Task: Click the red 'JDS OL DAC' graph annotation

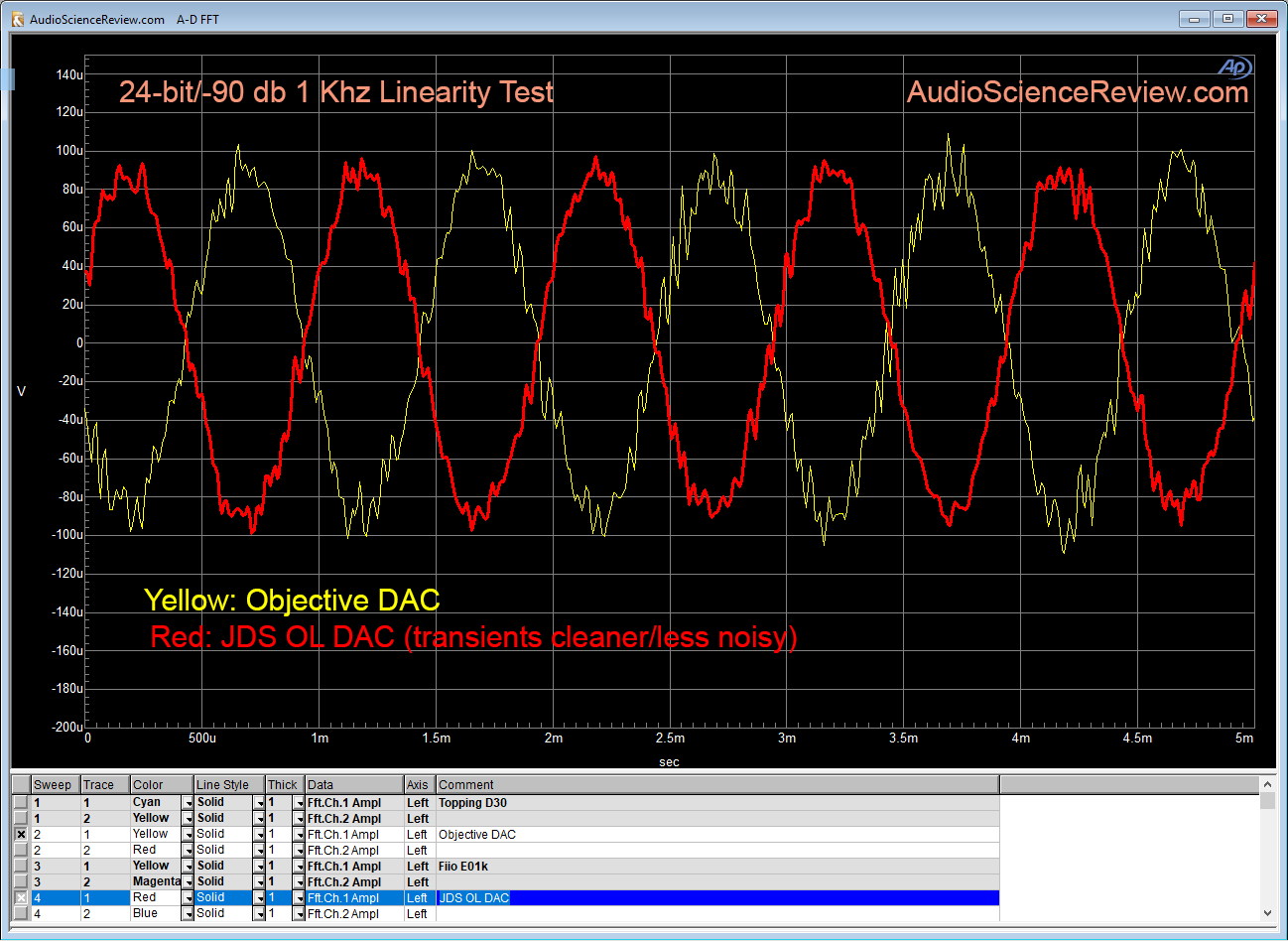Action: 473,636
